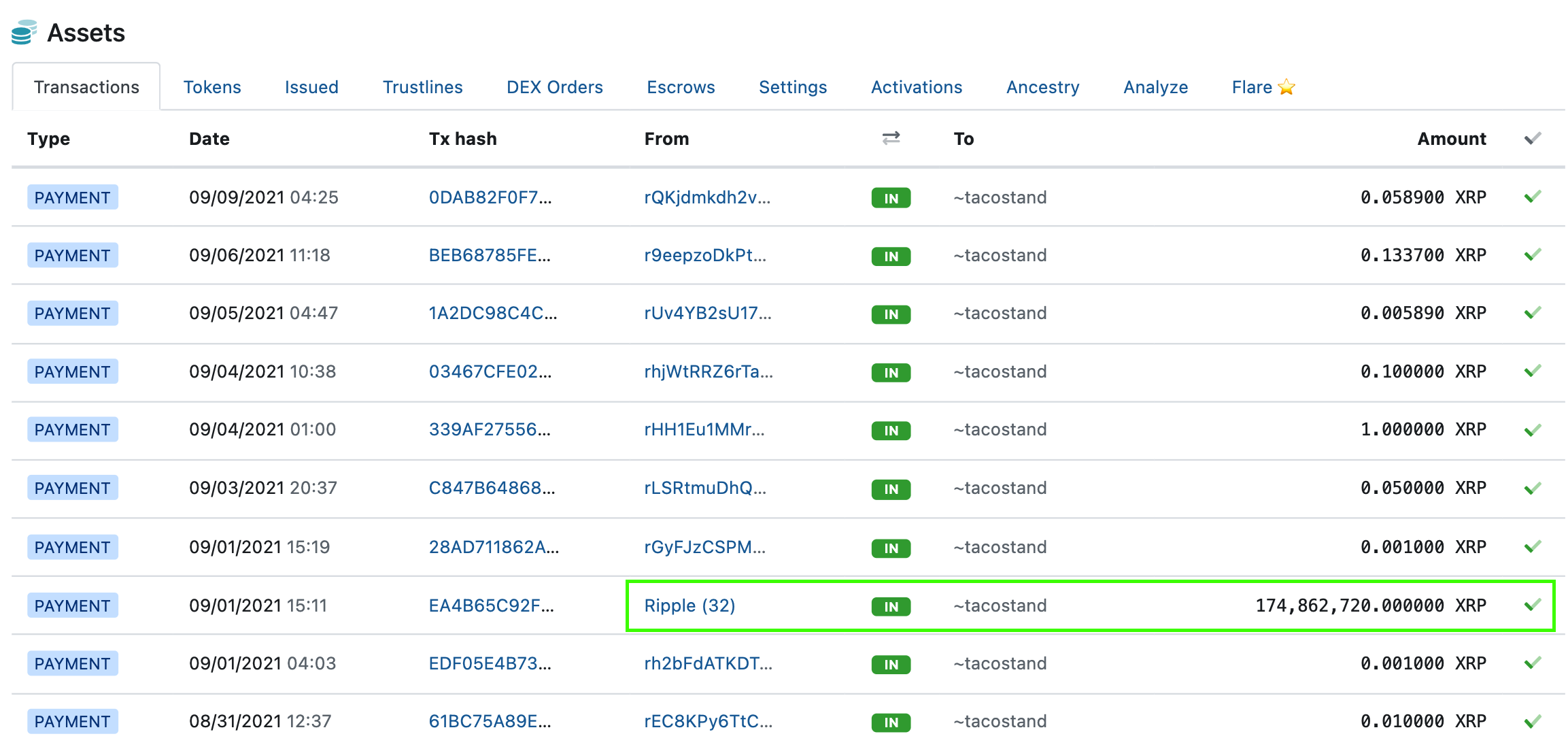Open the Escrows tab
The width and height of the screenshot is (1568, 747).
tap(681, 87)
